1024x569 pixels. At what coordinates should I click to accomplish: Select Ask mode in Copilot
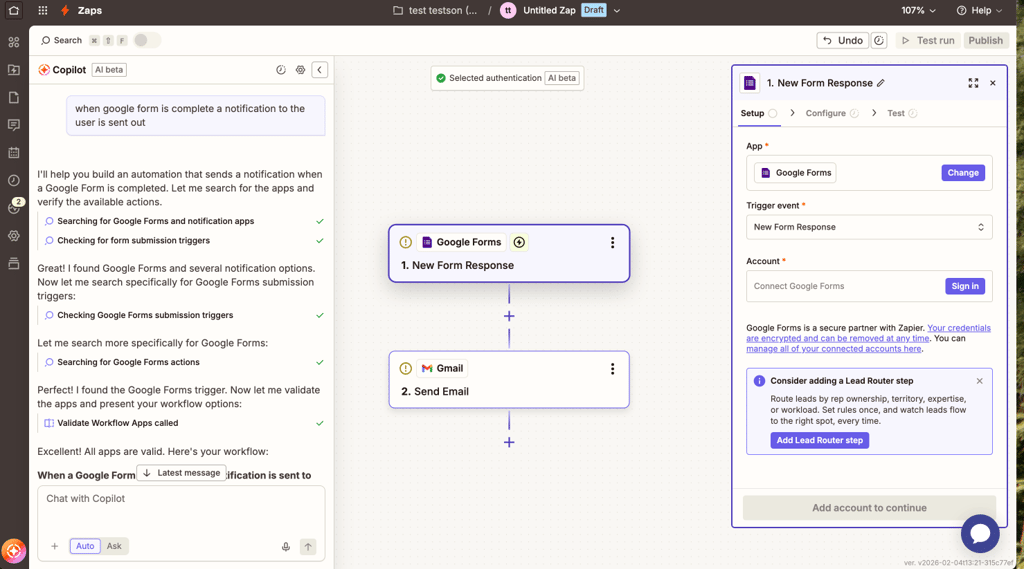click(x=114, y=546)
